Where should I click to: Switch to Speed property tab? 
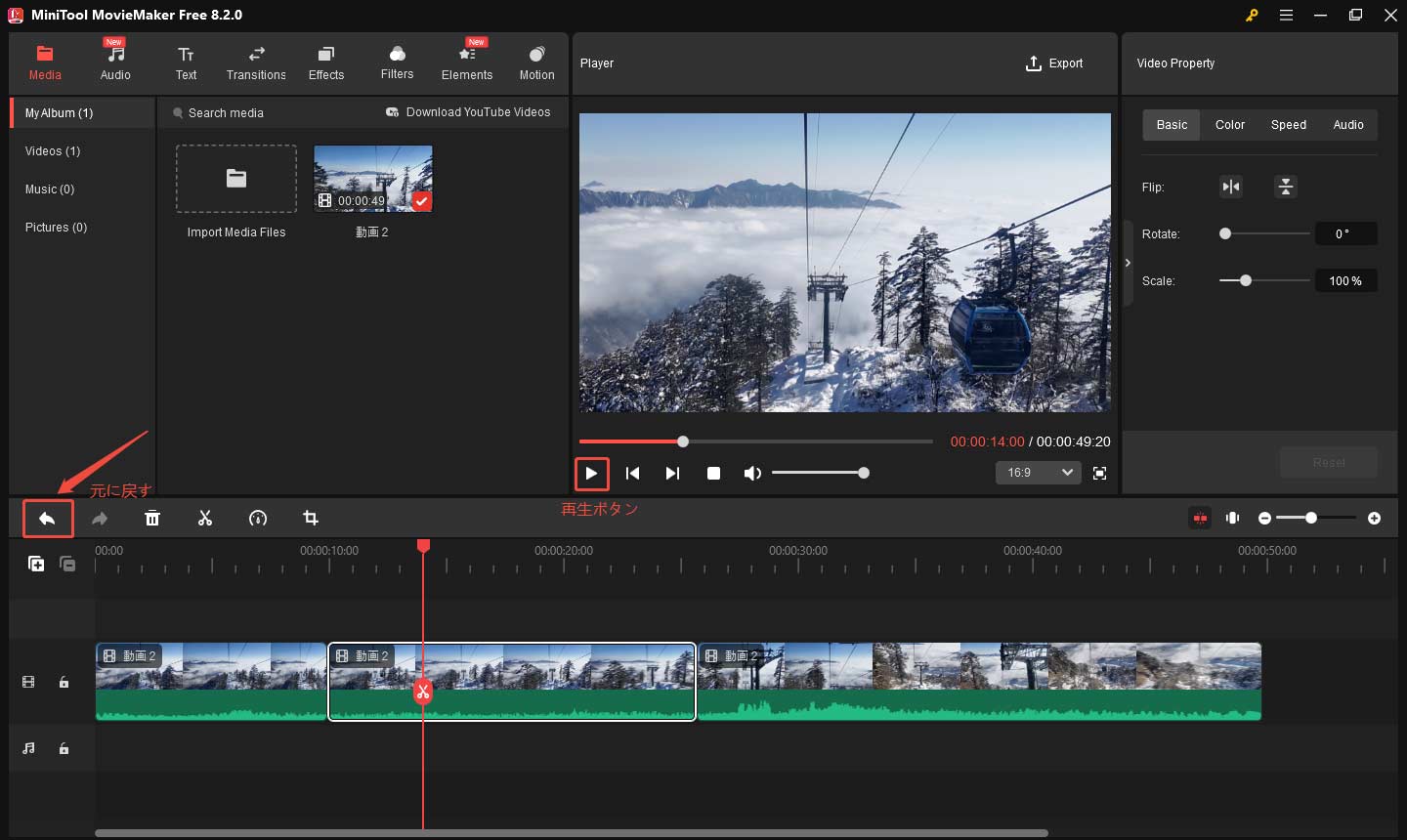[x=1288, y=125]
